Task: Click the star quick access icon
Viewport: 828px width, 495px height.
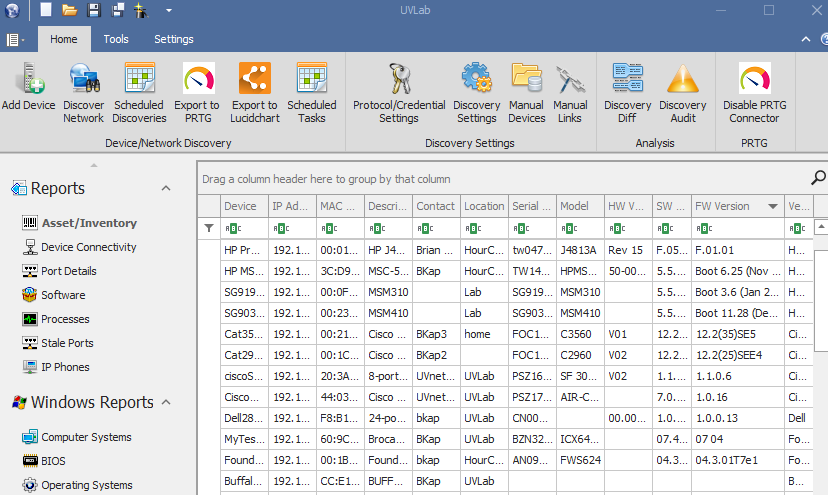Action: [141, 10]
